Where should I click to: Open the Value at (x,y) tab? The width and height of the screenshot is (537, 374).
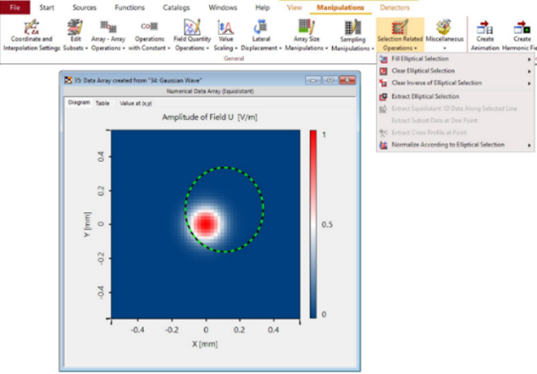(136, 103)
